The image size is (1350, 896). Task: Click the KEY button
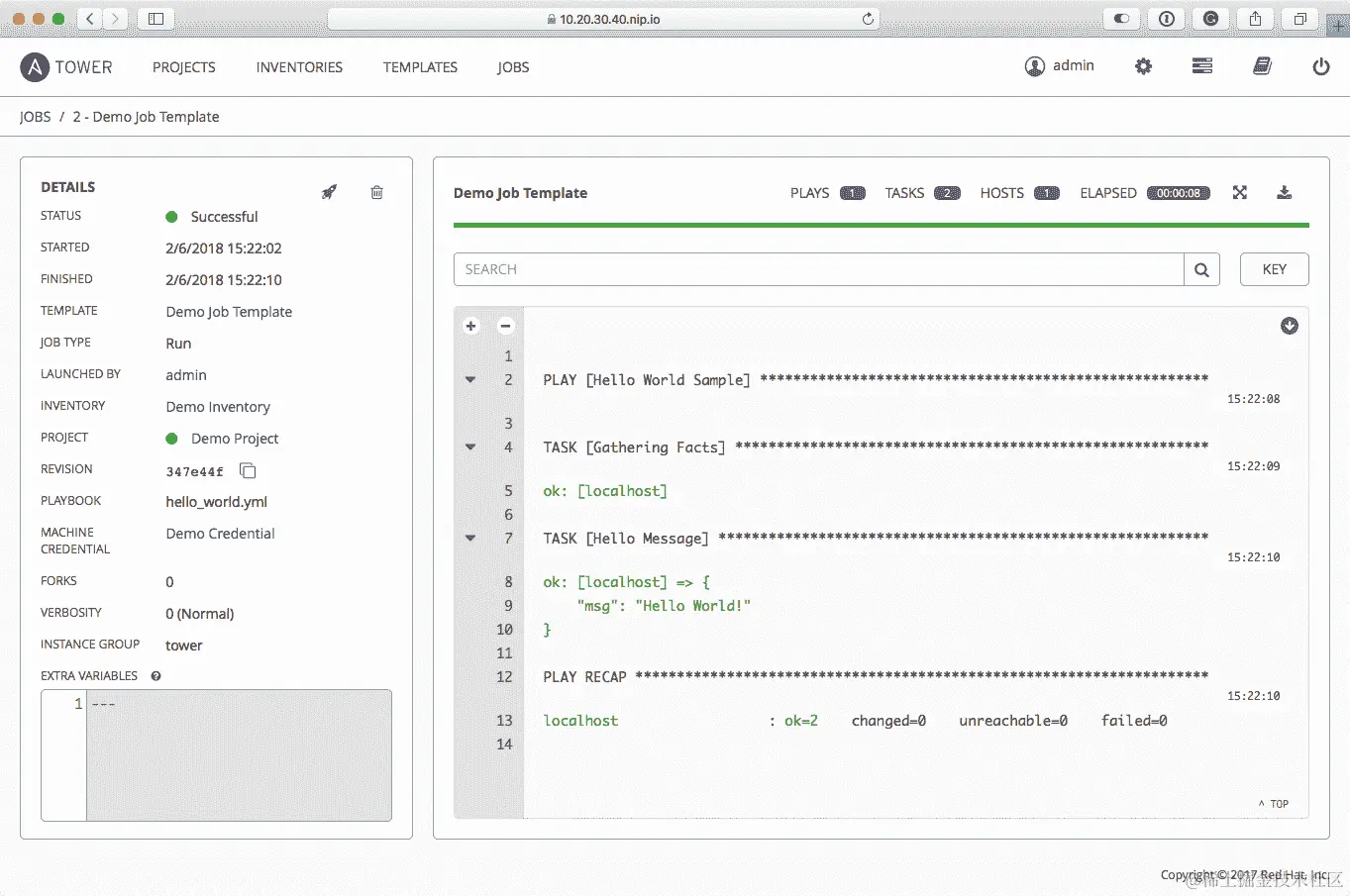(x=1274, y=269)
